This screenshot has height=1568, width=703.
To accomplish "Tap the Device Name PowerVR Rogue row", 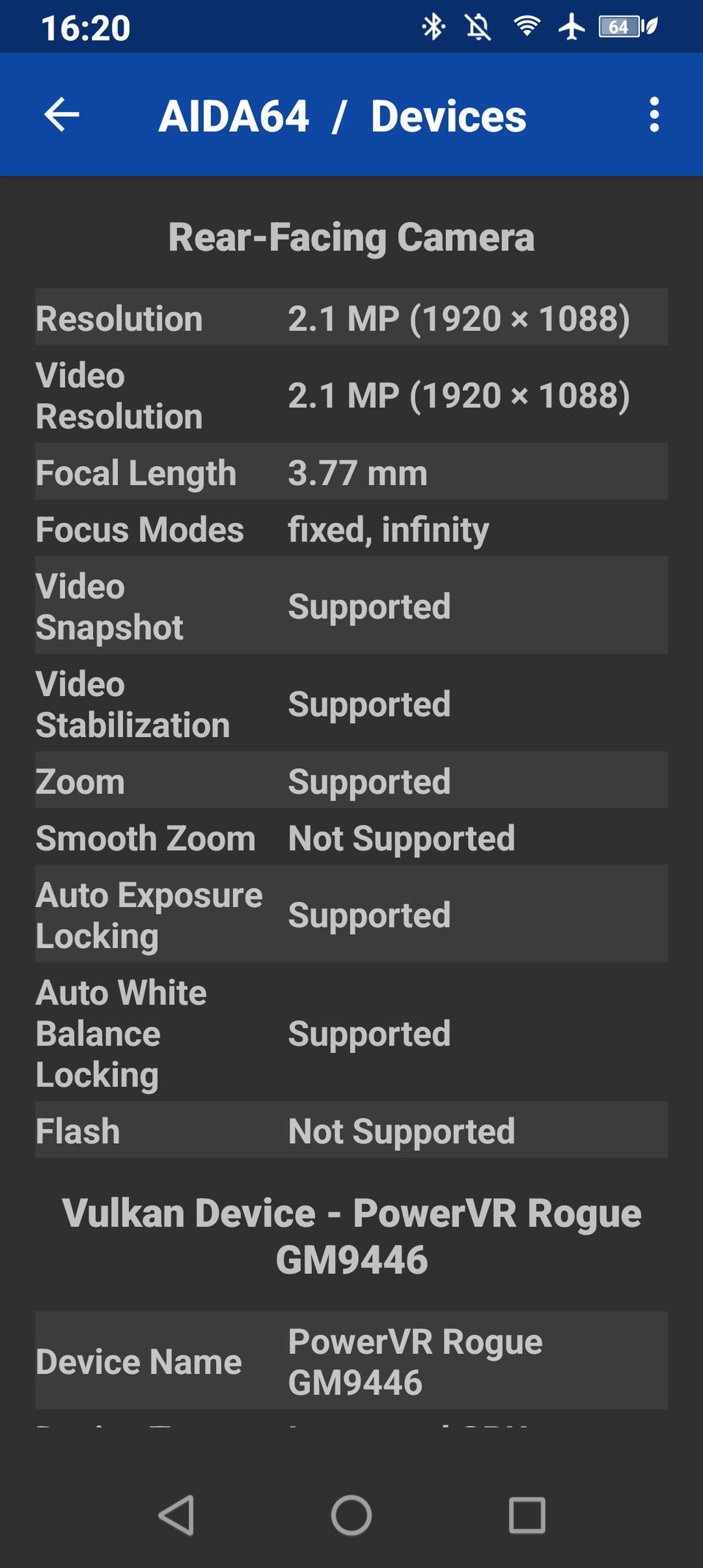I will point(351,1361).
